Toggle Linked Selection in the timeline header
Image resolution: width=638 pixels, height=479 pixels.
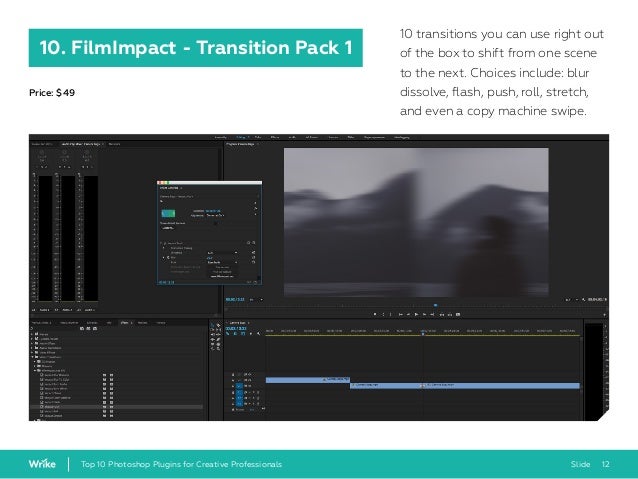243,334
